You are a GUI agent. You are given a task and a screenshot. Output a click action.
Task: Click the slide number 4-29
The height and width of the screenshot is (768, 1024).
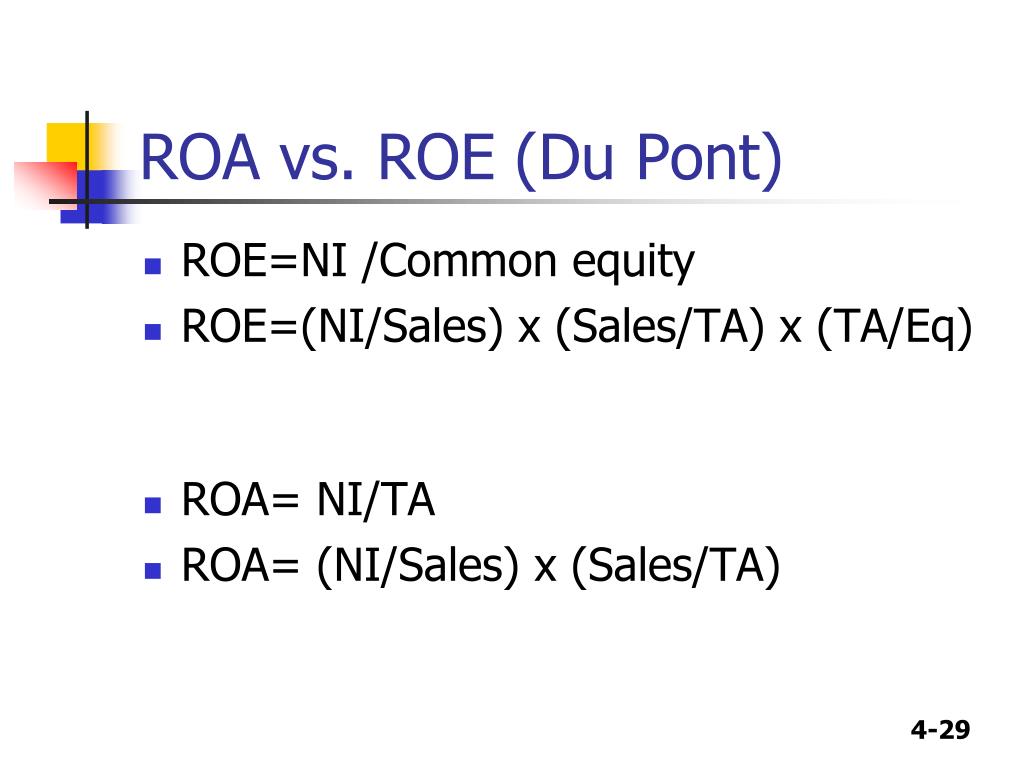coord(940,729)
